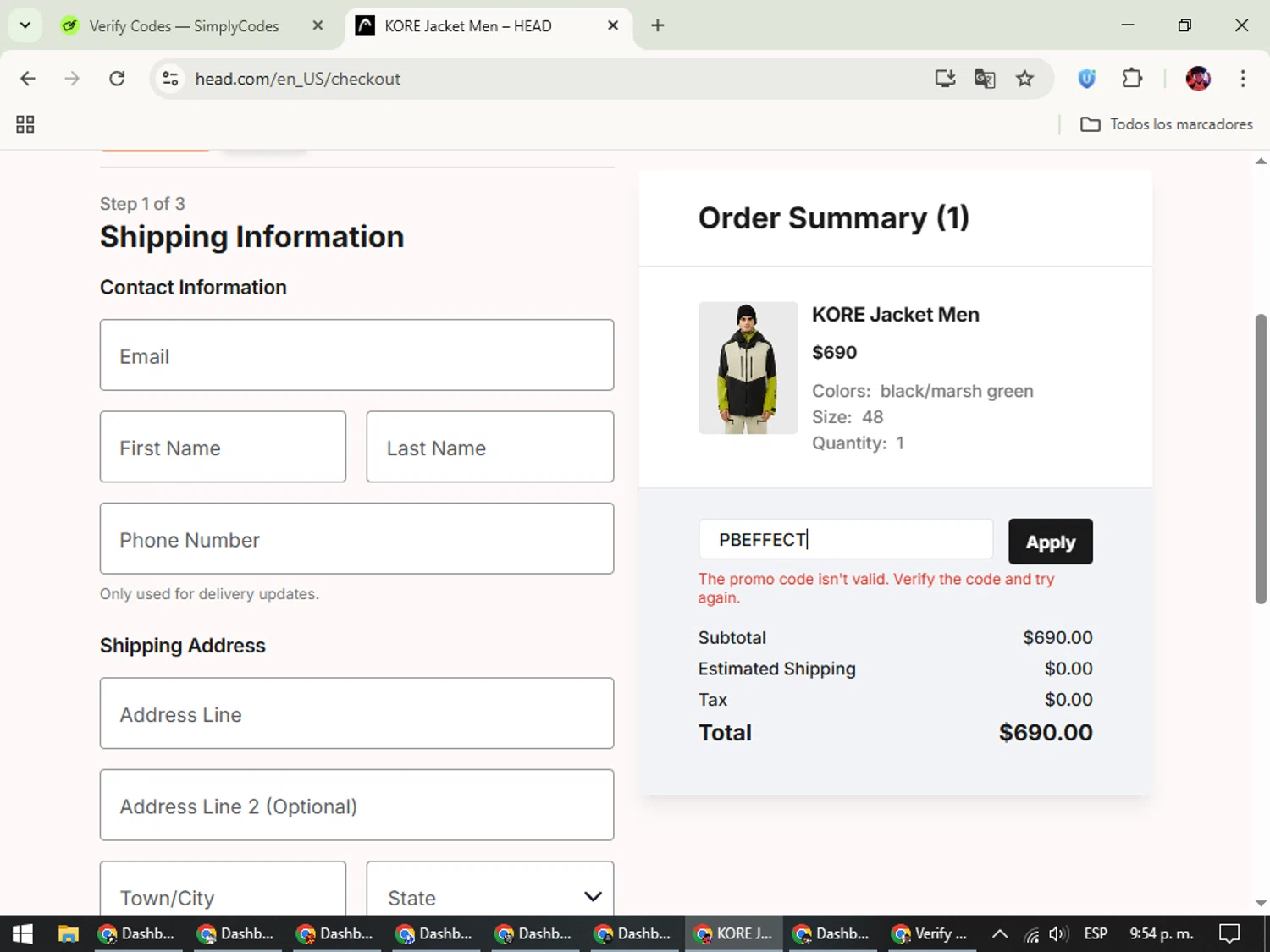
Task: Click the Total $690.00 amount
Action: click(1045, 732)
